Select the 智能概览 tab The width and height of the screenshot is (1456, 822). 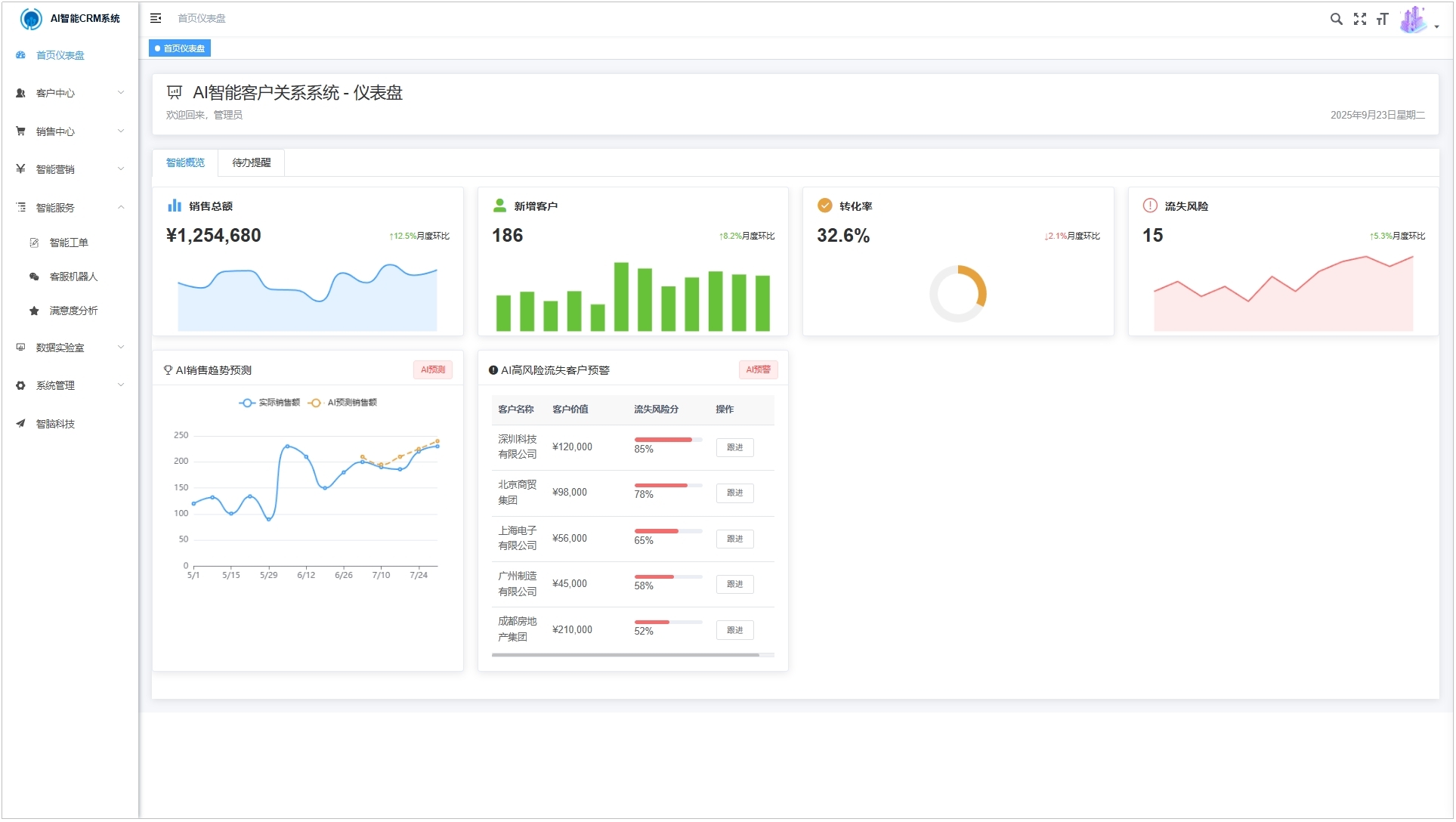185,162
